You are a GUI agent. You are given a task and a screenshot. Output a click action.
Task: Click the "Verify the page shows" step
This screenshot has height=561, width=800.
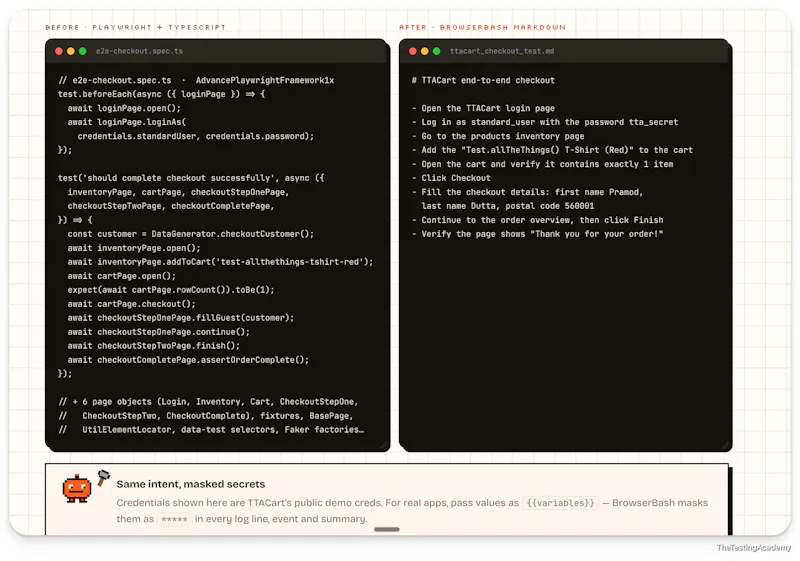537,234
